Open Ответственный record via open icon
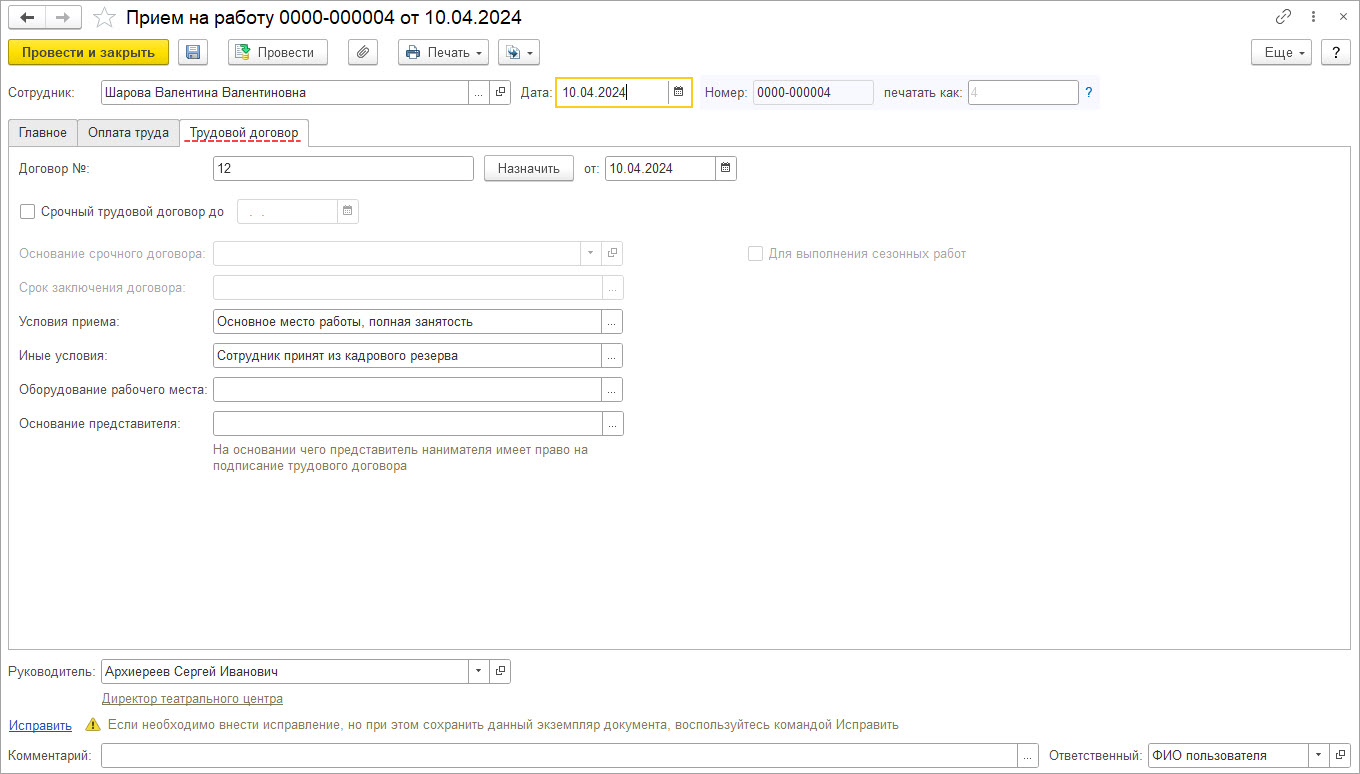 coord(1341,755)
